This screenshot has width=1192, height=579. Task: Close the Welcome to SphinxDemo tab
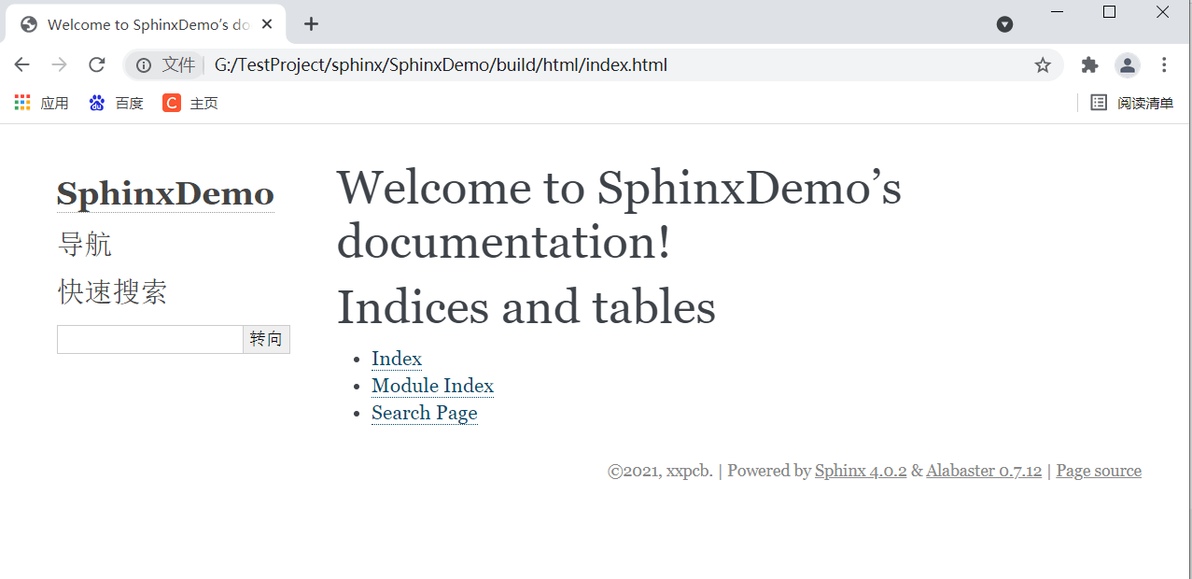(x=267, y=24)
